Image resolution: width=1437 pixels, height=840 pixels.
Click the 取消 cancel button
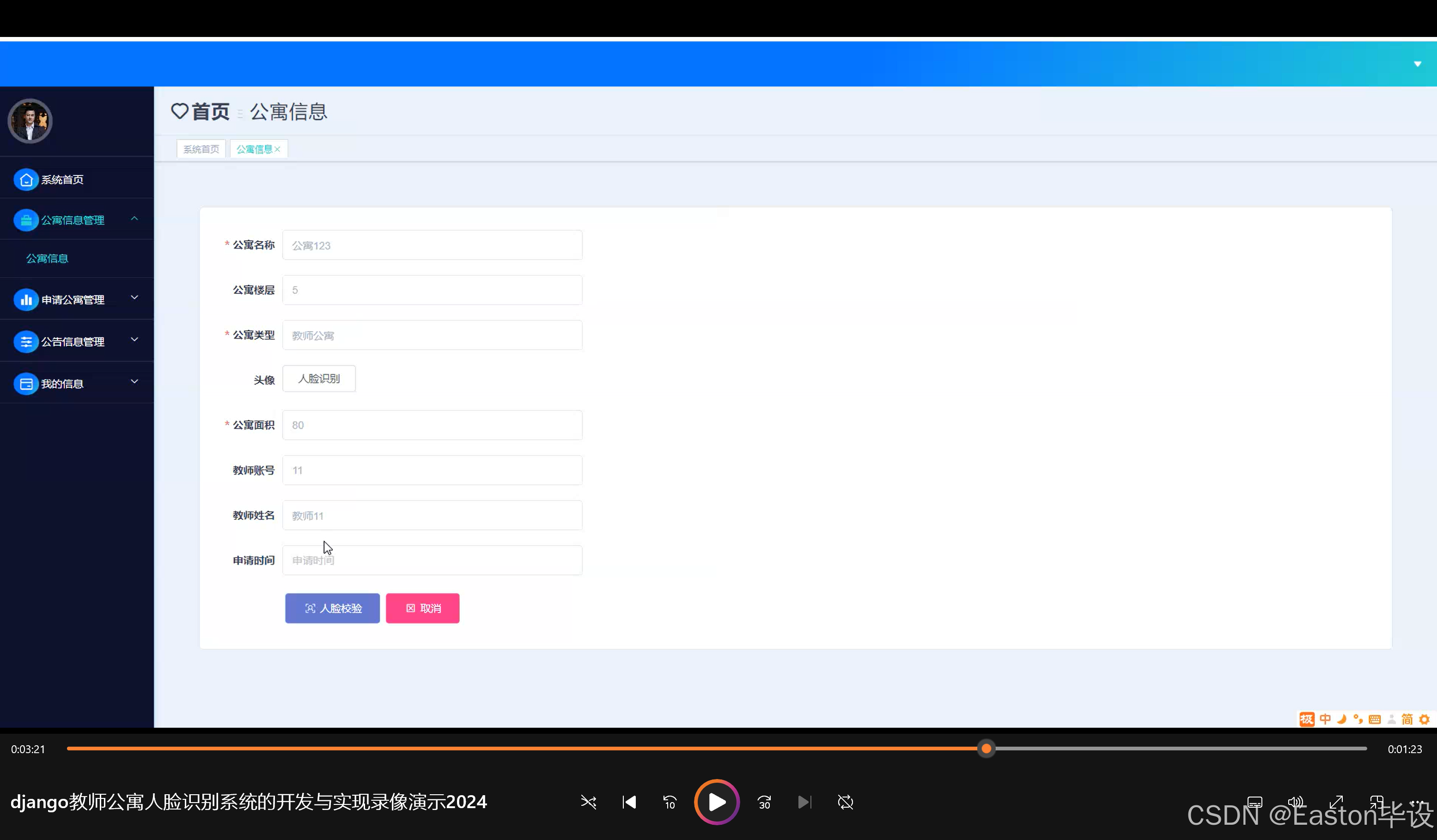pyautogui.click(x=422, y=609)
